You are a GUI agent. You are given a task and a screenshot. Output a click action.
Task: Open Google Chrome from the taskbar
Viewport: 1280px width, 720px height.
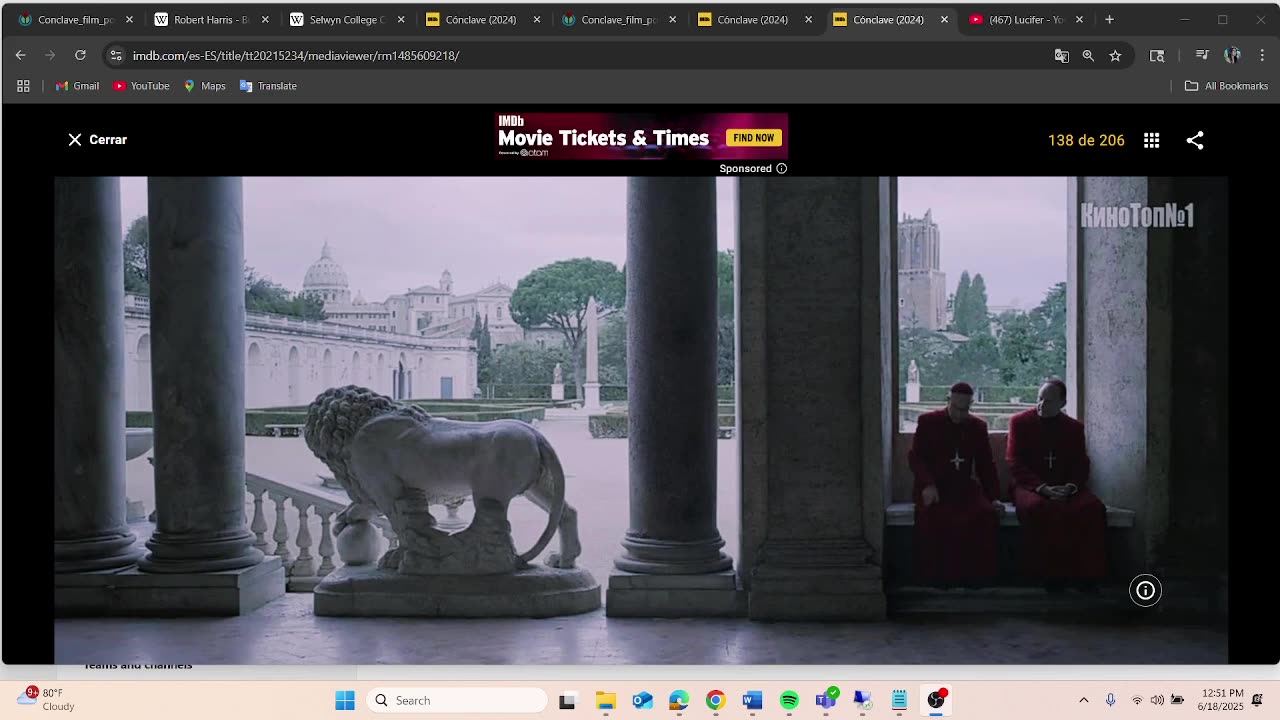(x=716, y=701)
